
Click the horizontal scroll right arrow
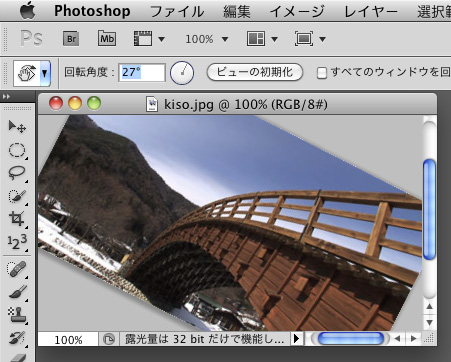414,339
